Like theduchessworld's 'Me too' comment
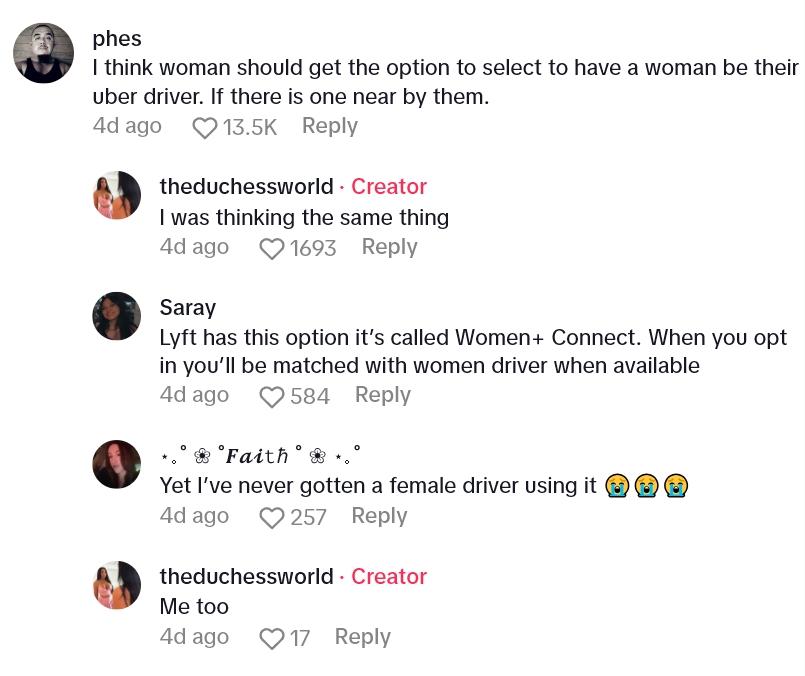 272,638
